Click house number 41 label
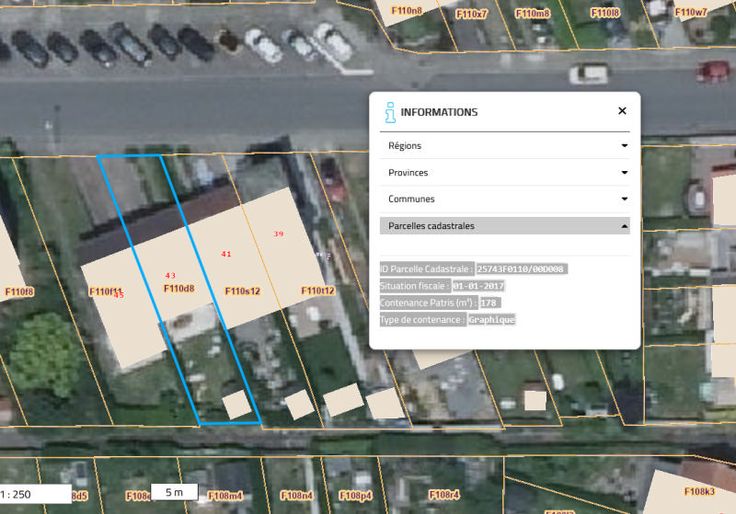736x514 pixels. pos(226,254)
